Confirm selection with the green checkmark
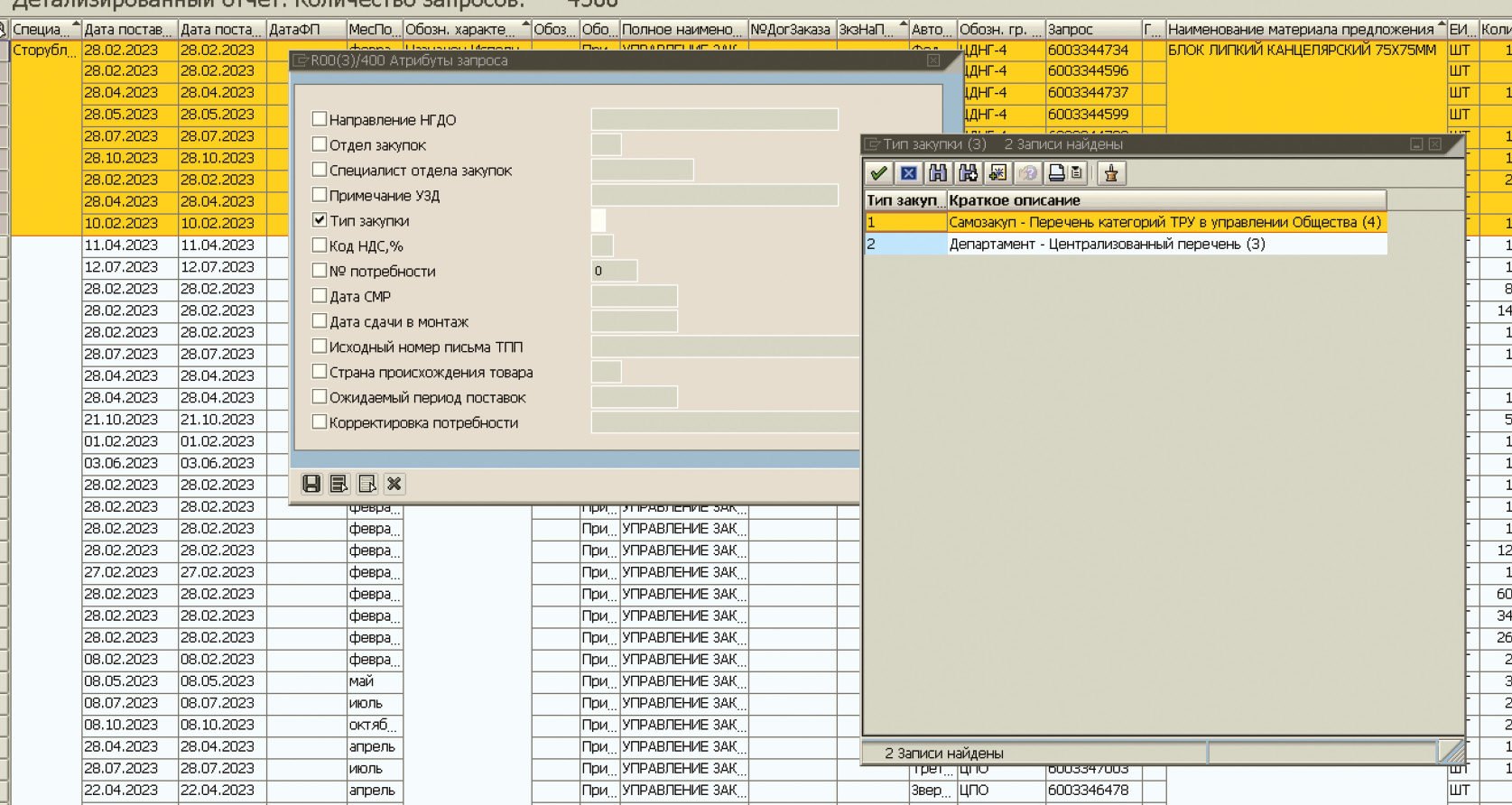Screen dimensions: 1512x805 878,173
